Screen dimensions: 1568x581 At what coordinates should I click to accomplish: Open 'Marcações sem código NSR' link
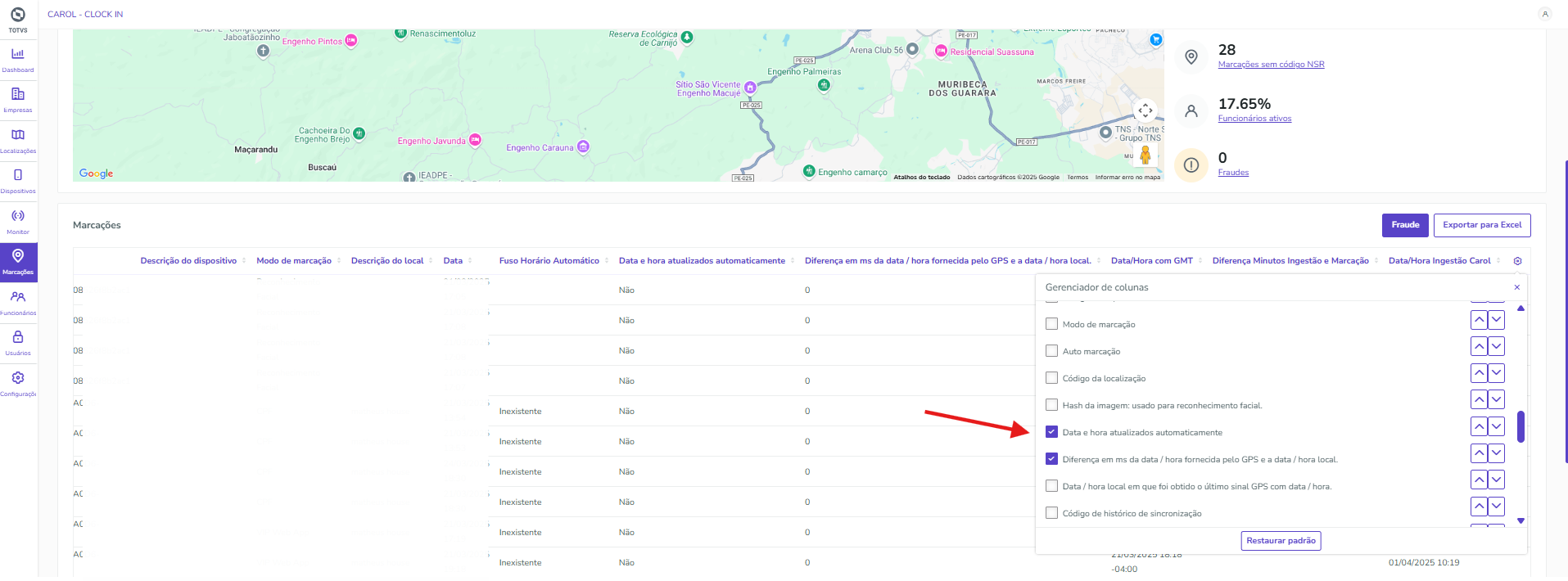coord(1271,65)
